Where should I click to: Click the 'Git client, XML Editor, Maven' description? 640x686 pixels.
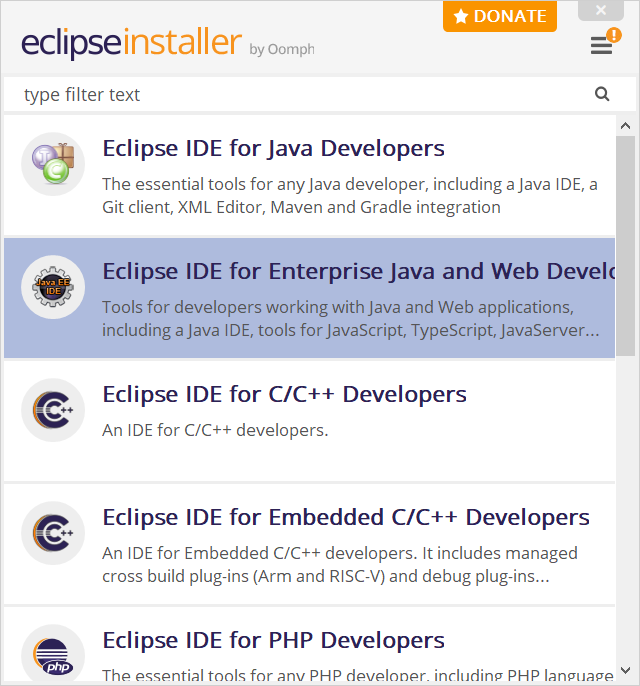[x=301, y=207]
